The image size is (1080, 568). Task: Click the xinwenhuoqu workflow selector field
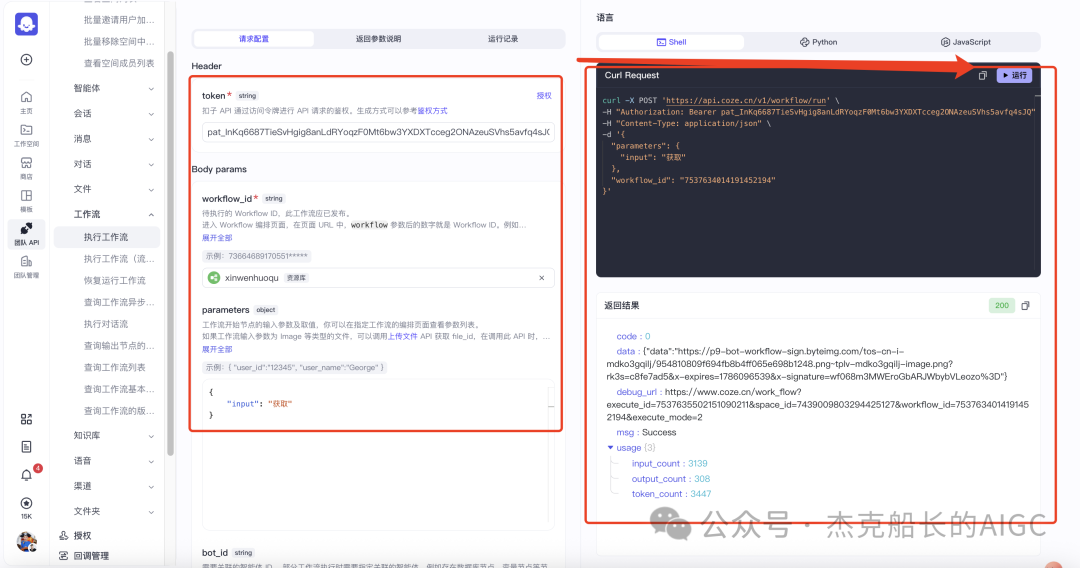pyautogui.click(x=378, y=278)
